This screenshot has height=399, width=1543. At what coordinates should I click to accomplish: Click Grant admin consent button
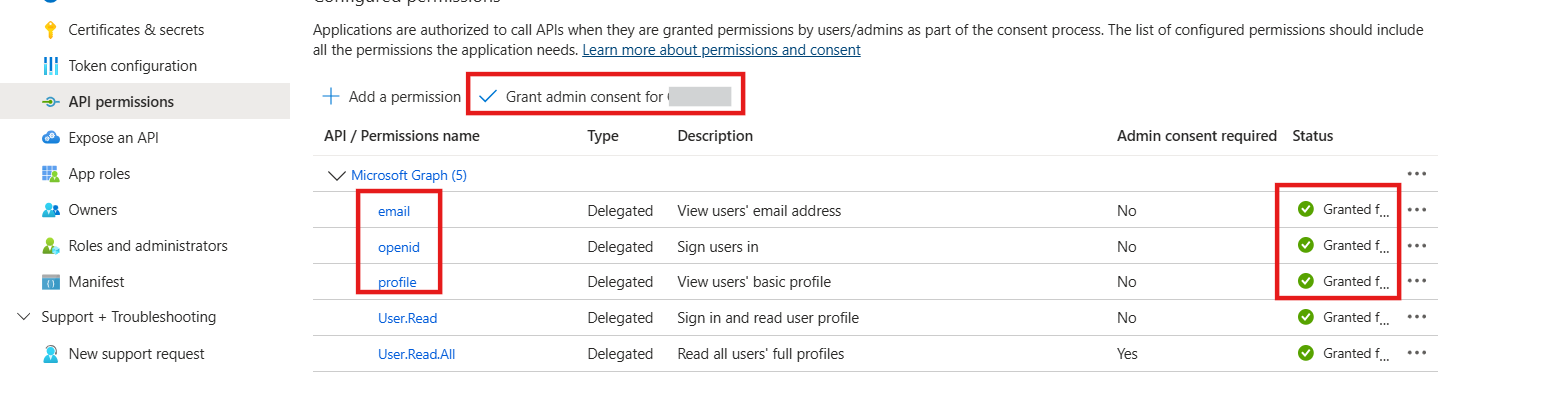pyautogui.click(x=605, y=97)
